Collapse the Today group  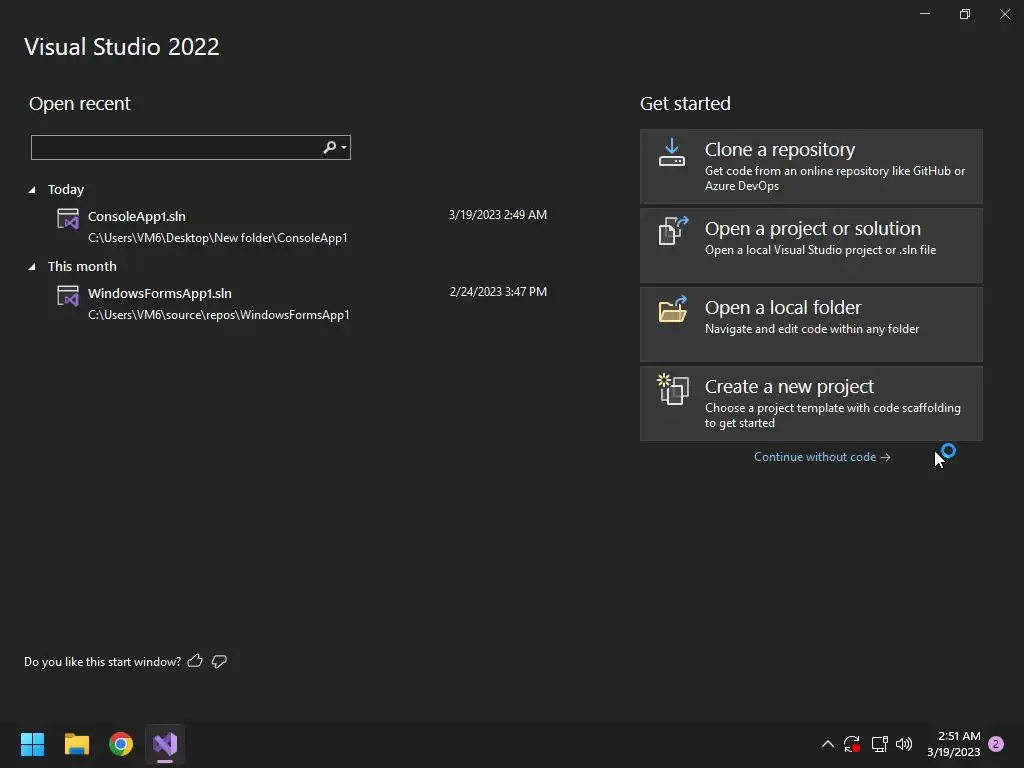(32, 190)
